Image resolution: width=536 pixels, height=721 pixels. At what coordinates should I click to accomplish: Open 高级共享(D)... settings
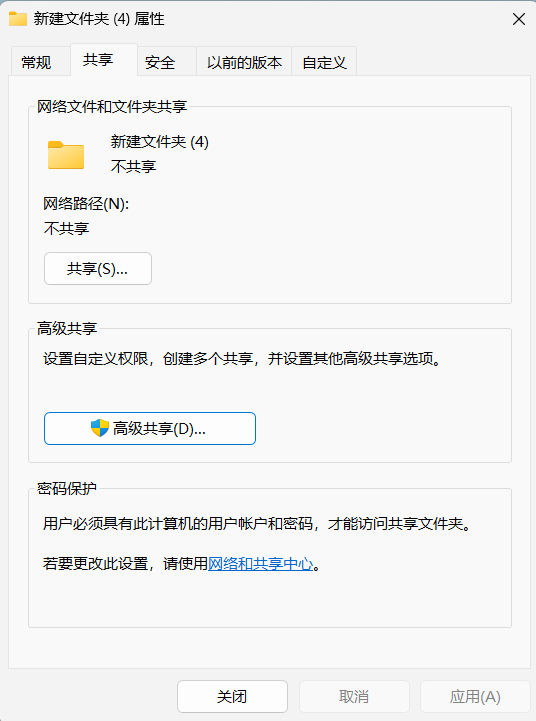150,429
